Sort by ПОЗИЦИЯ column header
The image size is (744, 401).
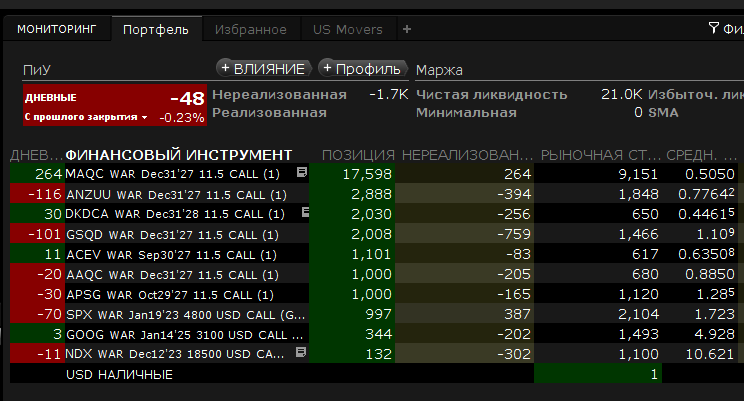358,155
